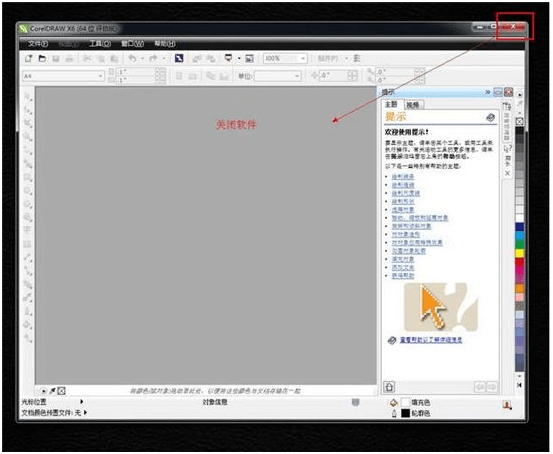Screen dimensions: 553x454
Task: Click the New document icon in toolbar
Action: pos(28,58)
